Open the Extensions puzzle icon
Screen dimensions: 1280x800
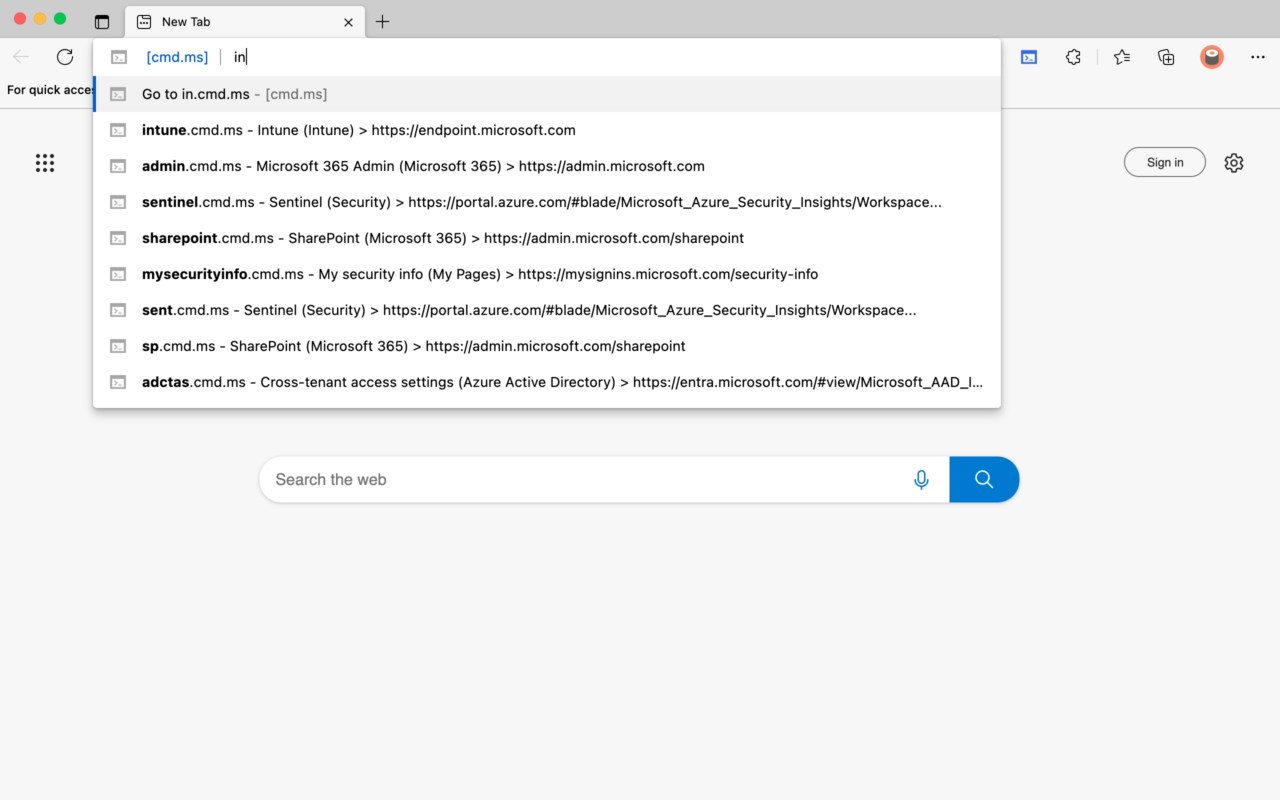point(1074,57)
